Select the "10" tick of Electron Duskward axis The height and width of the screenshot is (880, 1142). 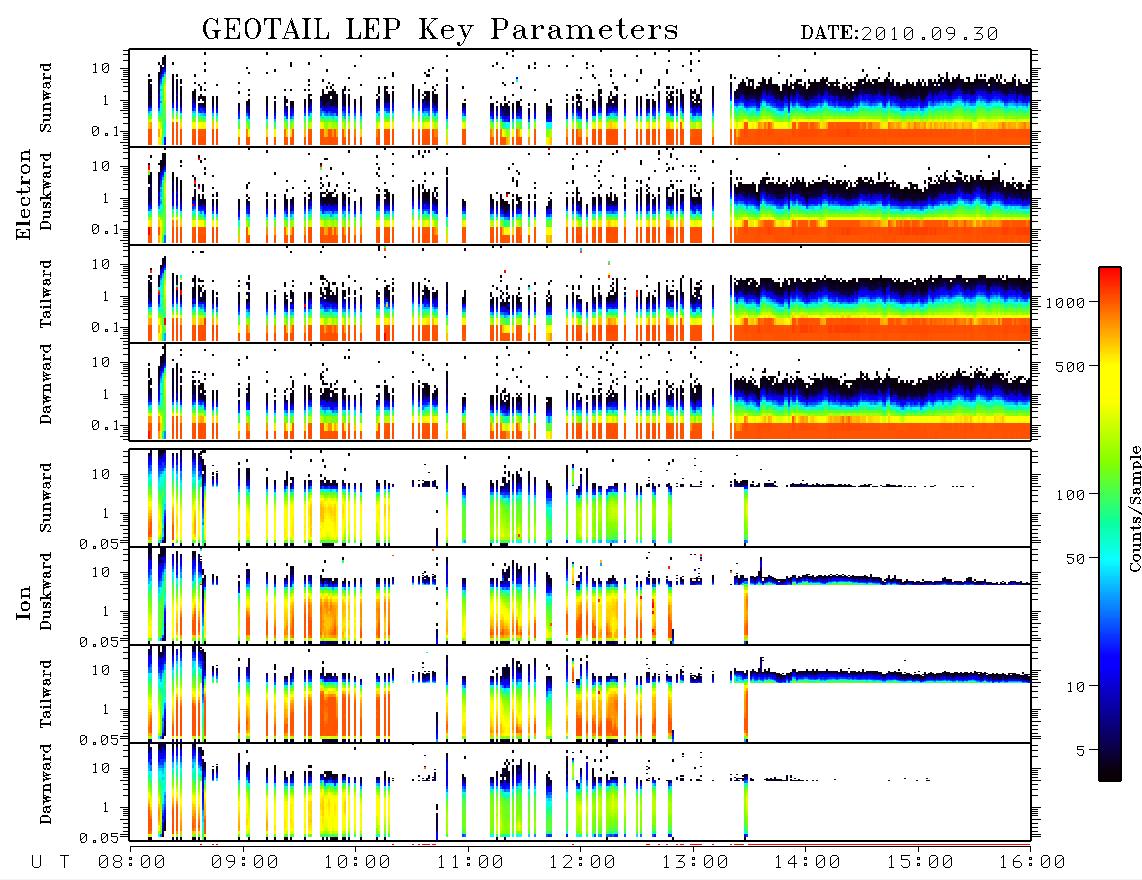[101, 166]
